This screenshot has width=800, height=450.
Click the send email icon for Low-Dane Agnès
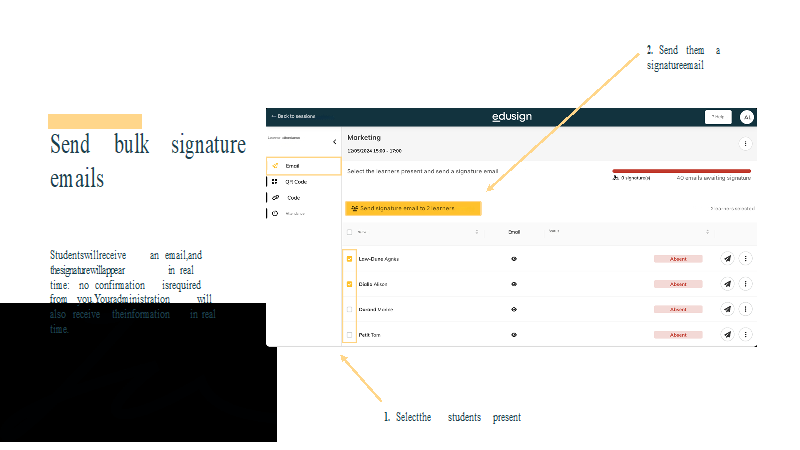[x=727, y=258]
